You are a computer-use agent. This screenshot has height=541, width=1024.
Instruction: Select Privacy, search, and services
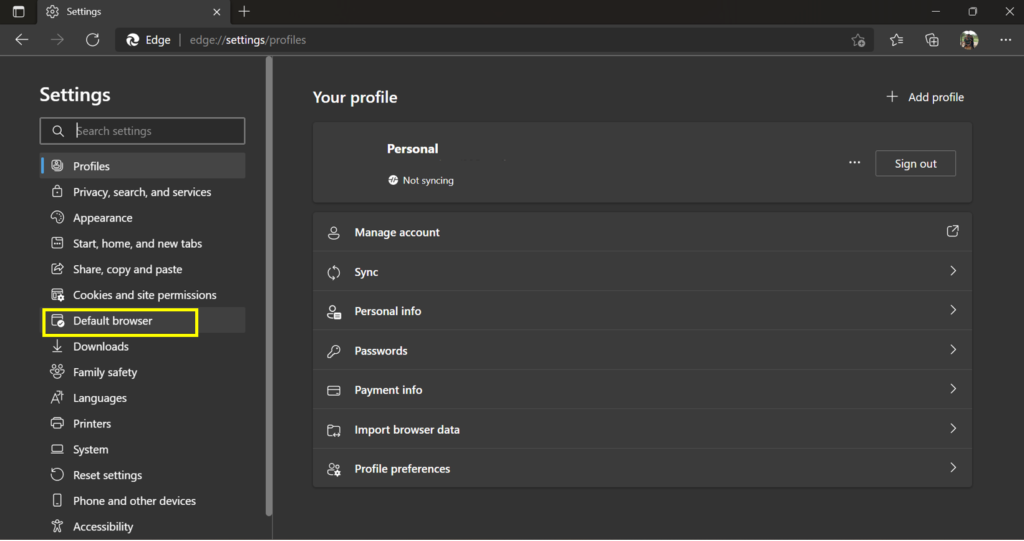142,192
